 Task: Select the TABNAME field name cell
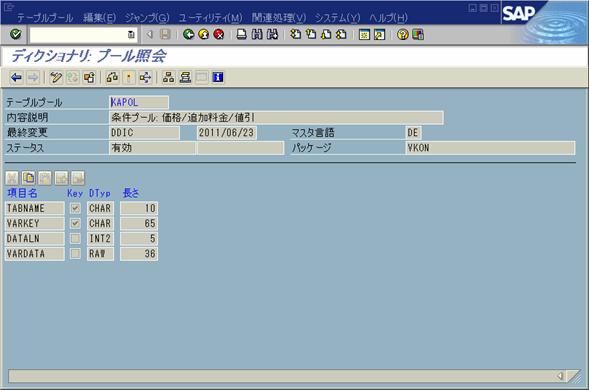35,208
